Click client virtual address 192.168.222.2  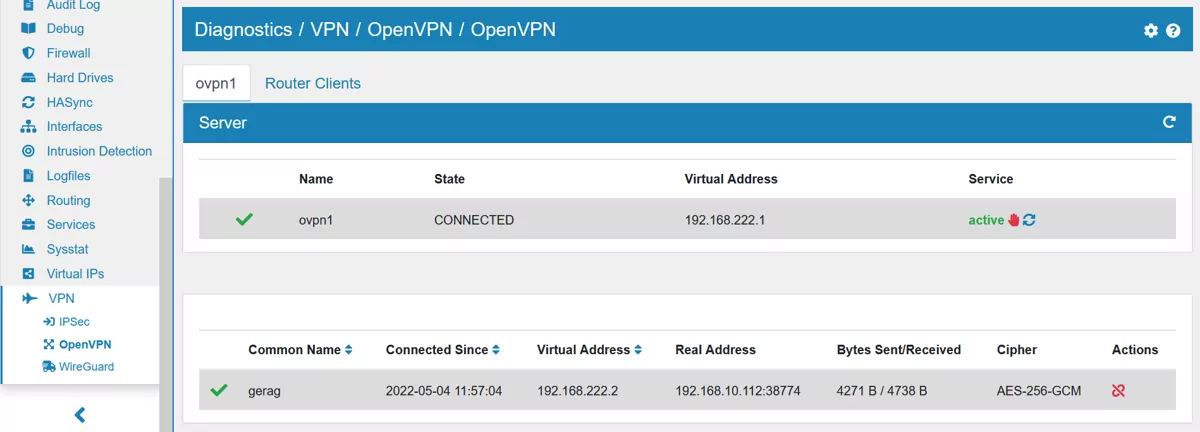tap(578, 391)
